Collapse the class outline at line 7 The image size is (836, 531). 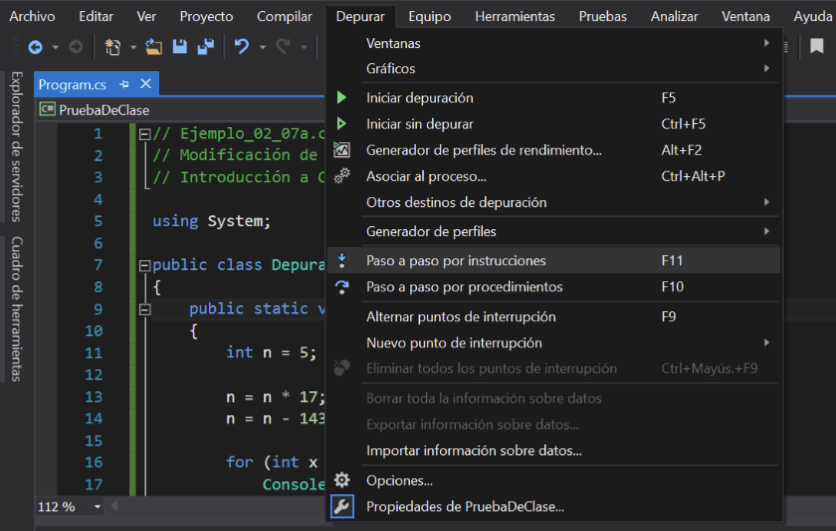click(x=144, y=265)
